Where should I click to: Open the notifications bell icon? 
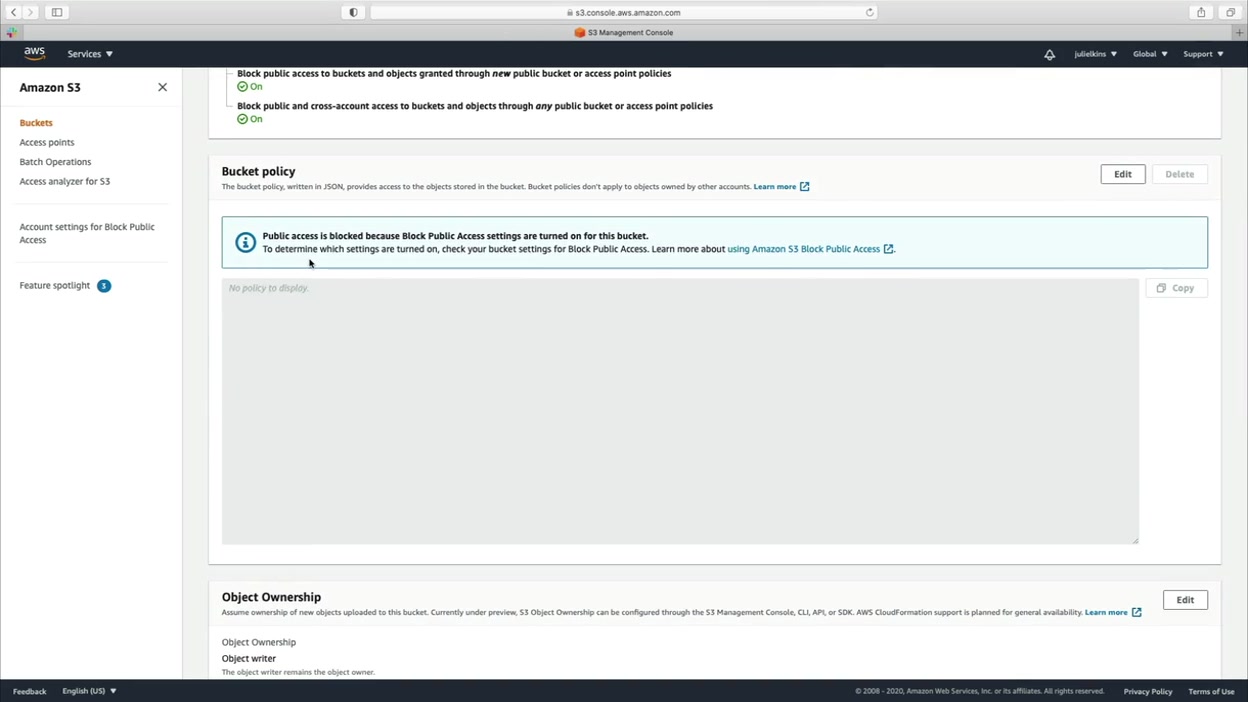click(1049, 54)
